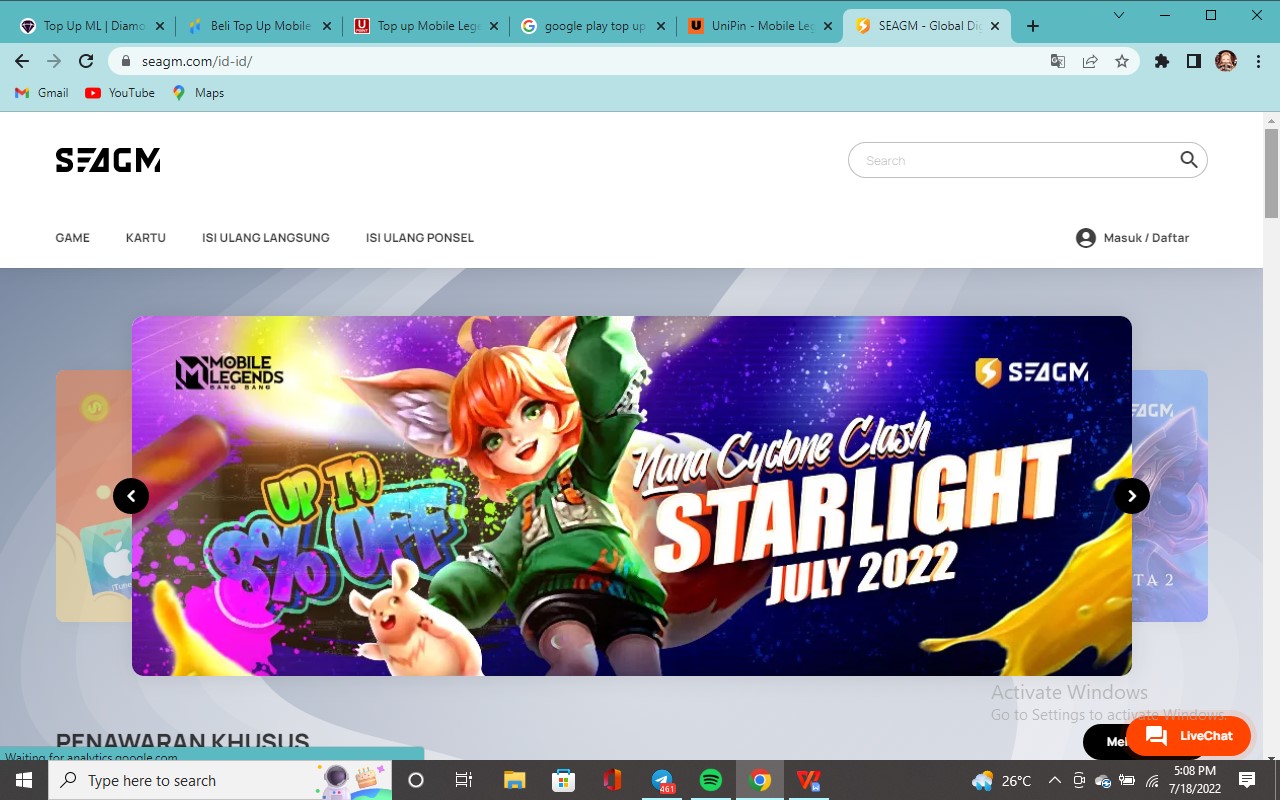This screenshot has width=1280, height=800.
Task: Open the notifications center icon
Action: pos(1247,780)
